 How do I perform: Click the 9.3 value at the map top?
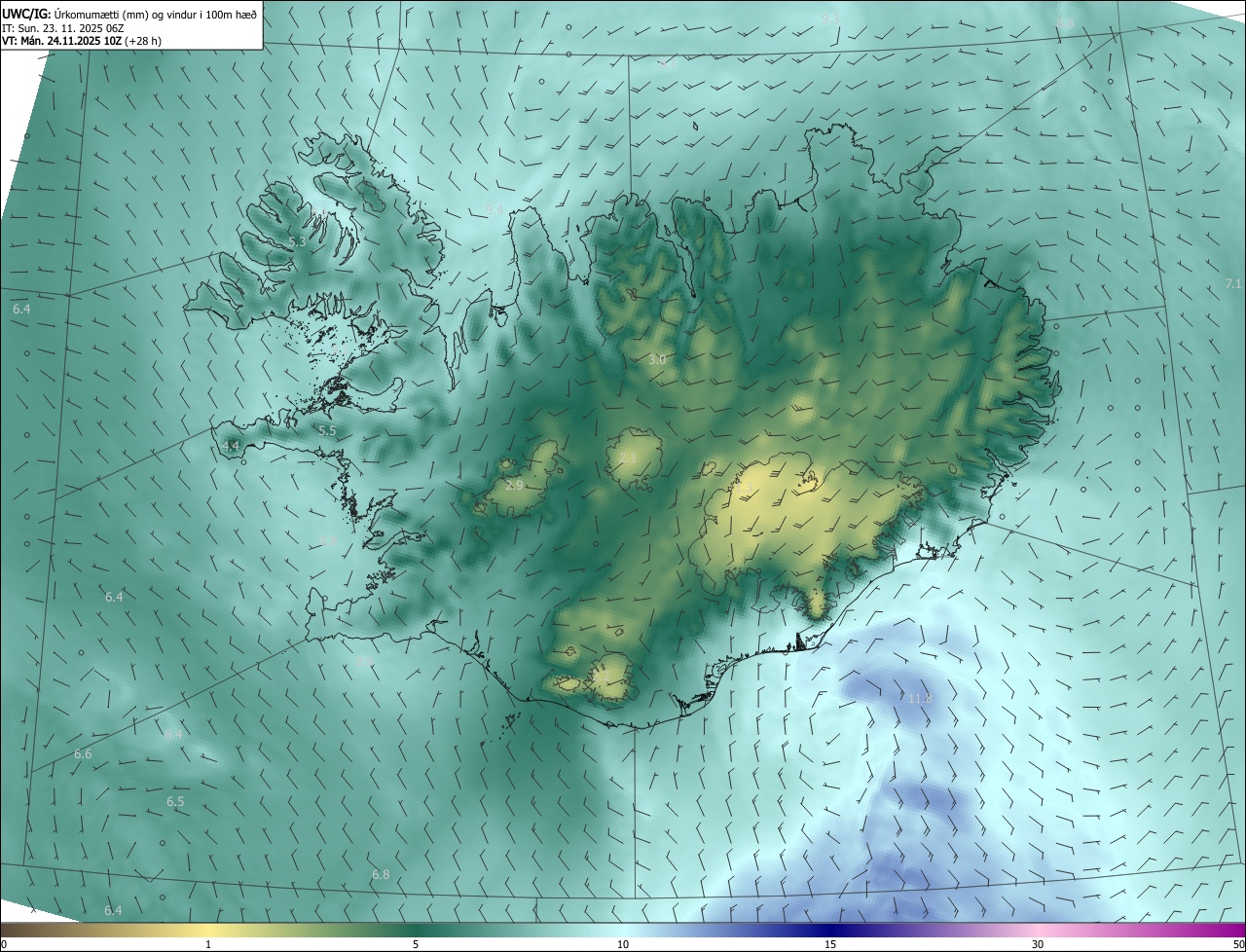[829, 18]
